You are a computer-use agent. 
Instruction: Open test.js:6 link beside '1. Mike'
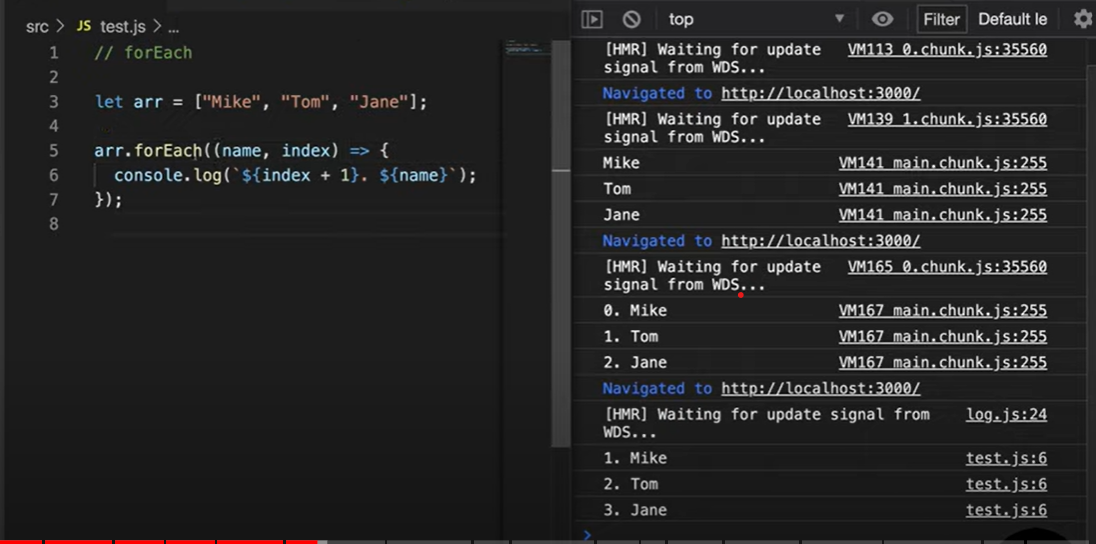coord(1007,458)
